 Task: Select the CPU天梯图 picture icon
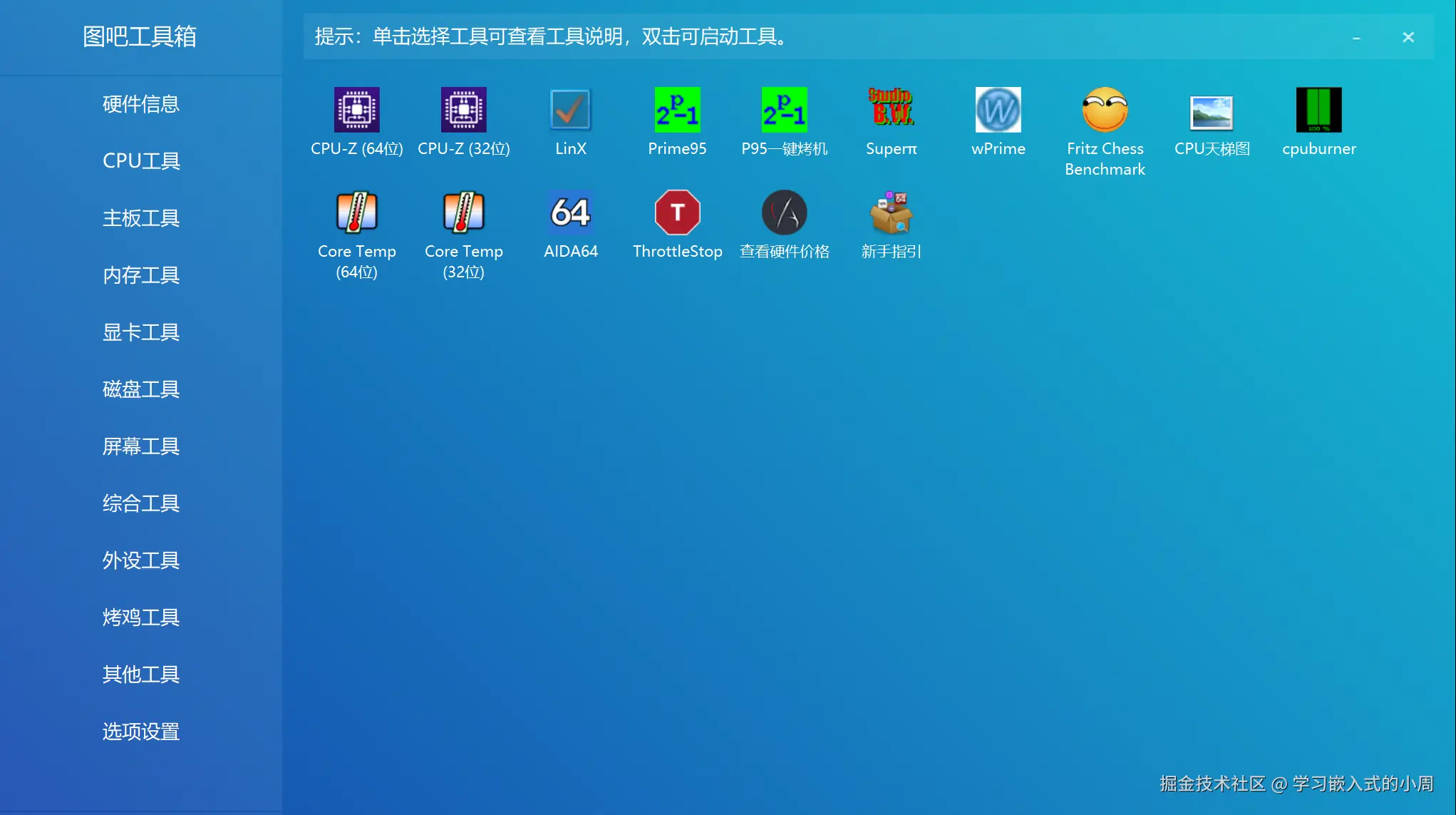(x=1212, y=113)
